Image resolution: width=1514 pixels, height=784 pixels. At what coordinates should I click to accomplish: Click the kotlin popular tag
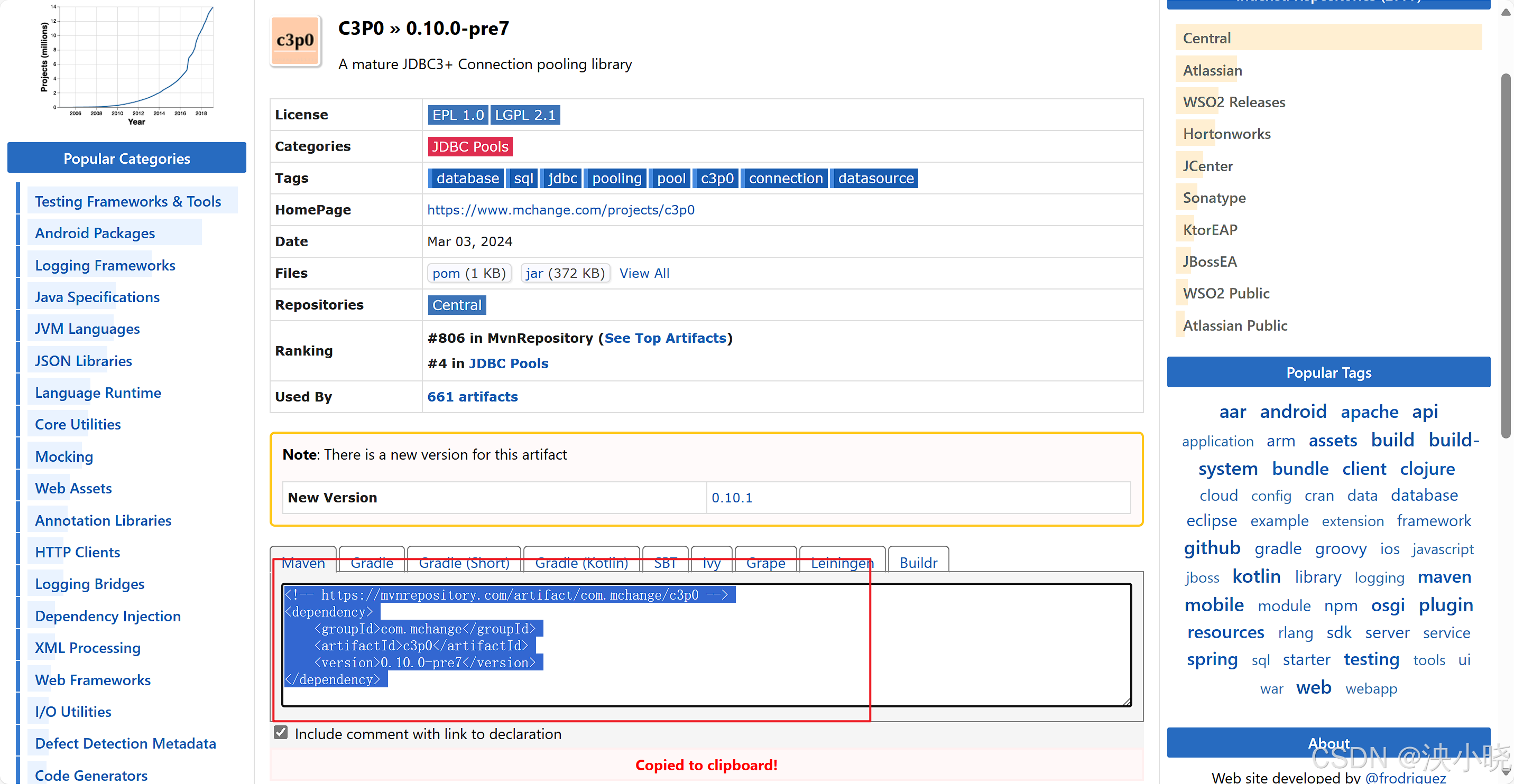click(1256, 576)
